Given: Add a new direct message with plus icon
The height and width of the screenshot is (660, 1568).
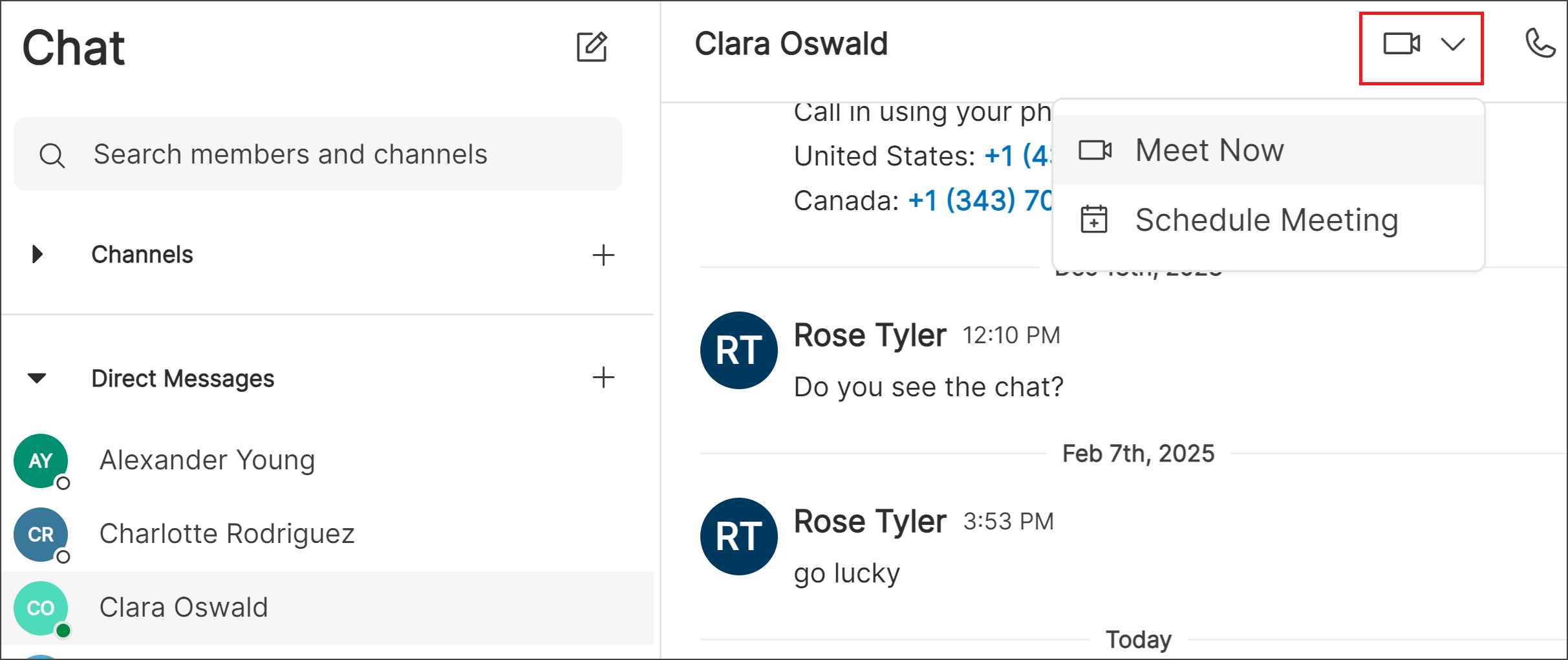Looking at the screenshot, I should pos(603,378).
